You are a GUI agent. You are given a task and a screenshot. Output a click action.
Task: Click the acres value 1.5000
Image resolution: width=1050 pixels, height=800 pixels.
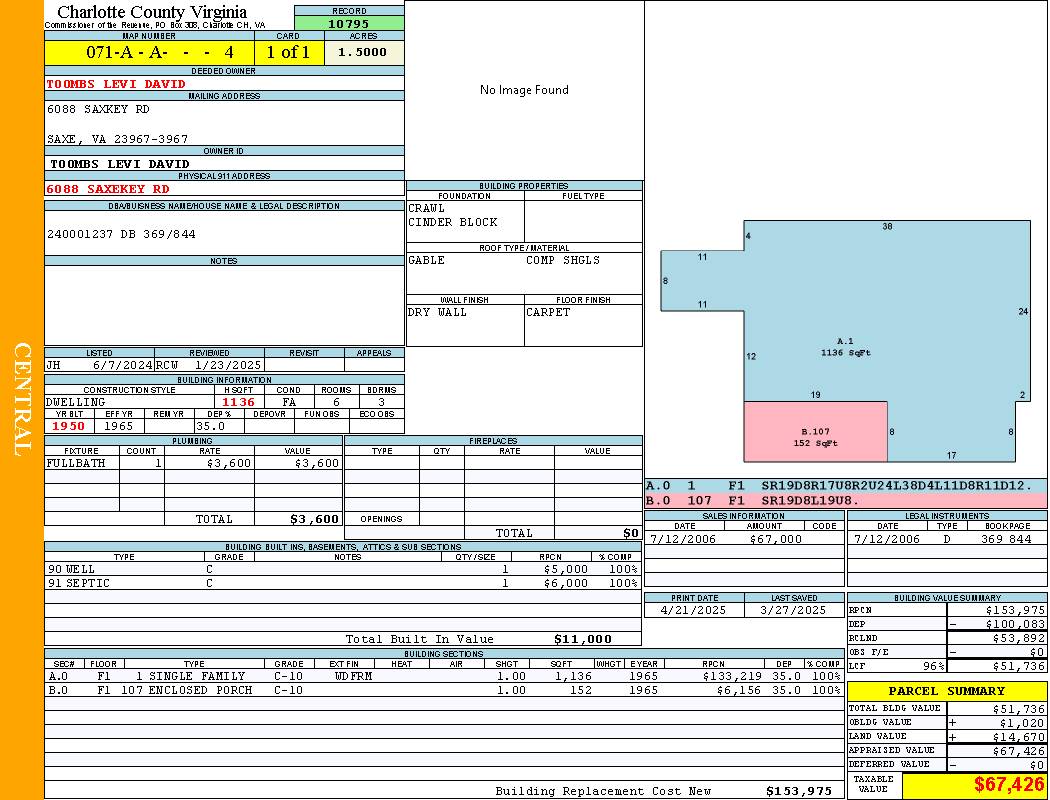tap(363, 52)
